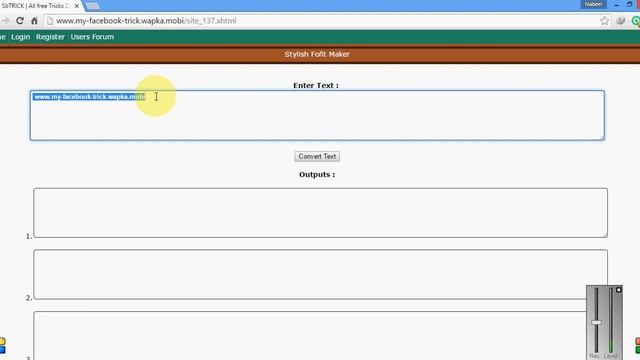
Task: Bookmark this page with the star icon
Action: 604,21
